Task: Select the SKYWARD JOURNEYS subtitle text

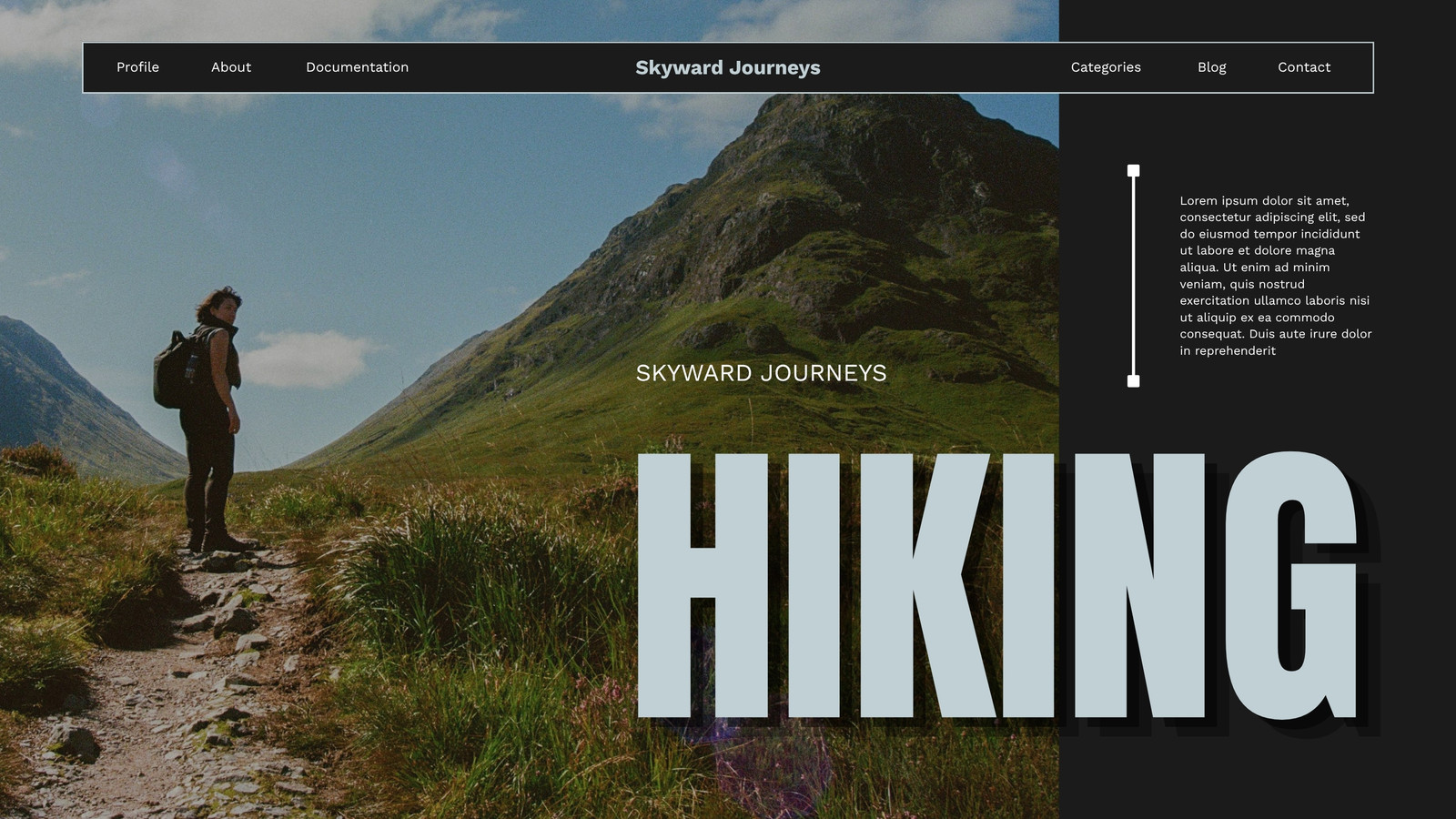Action: 761,373
